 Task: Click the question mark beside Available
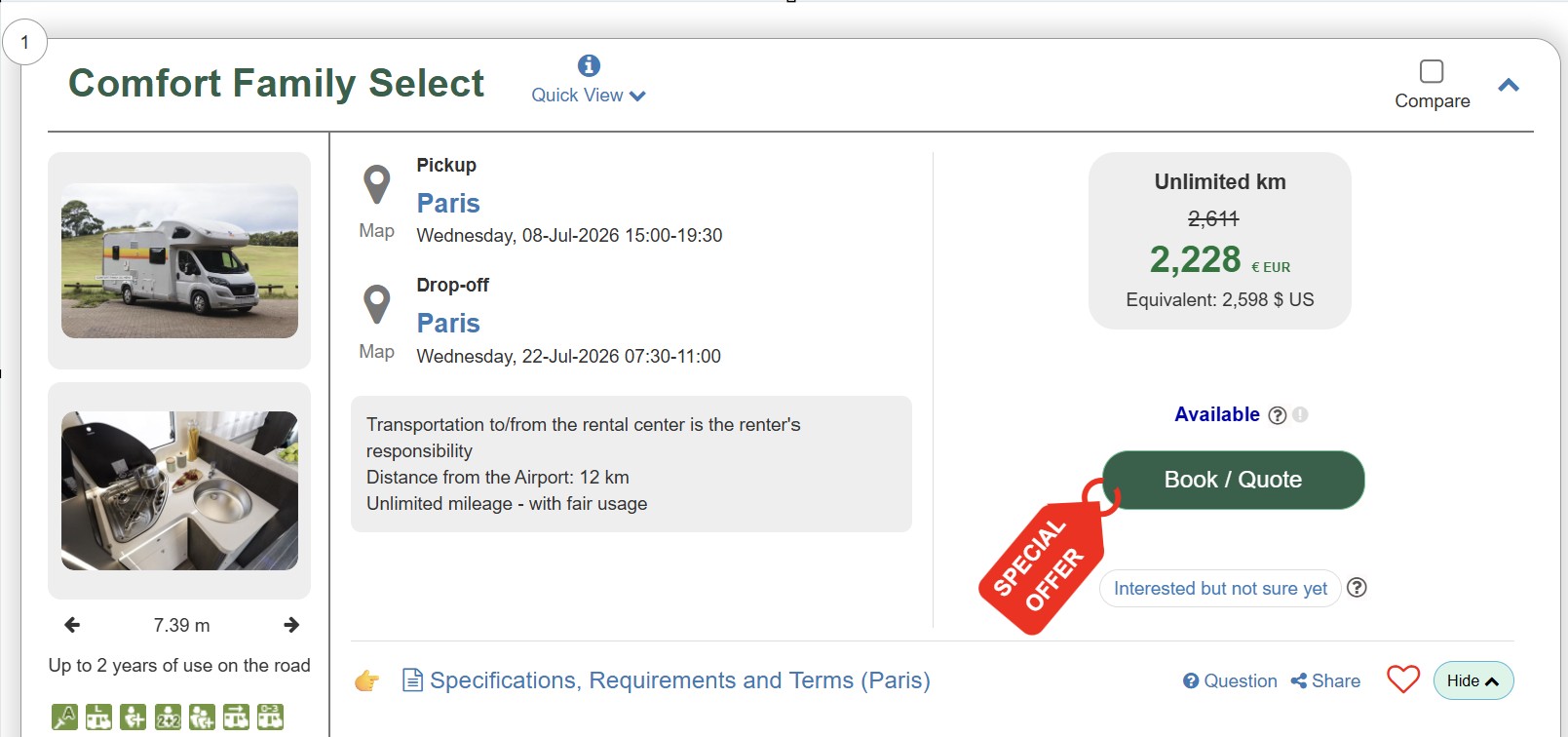click(x=1278, y=414)
